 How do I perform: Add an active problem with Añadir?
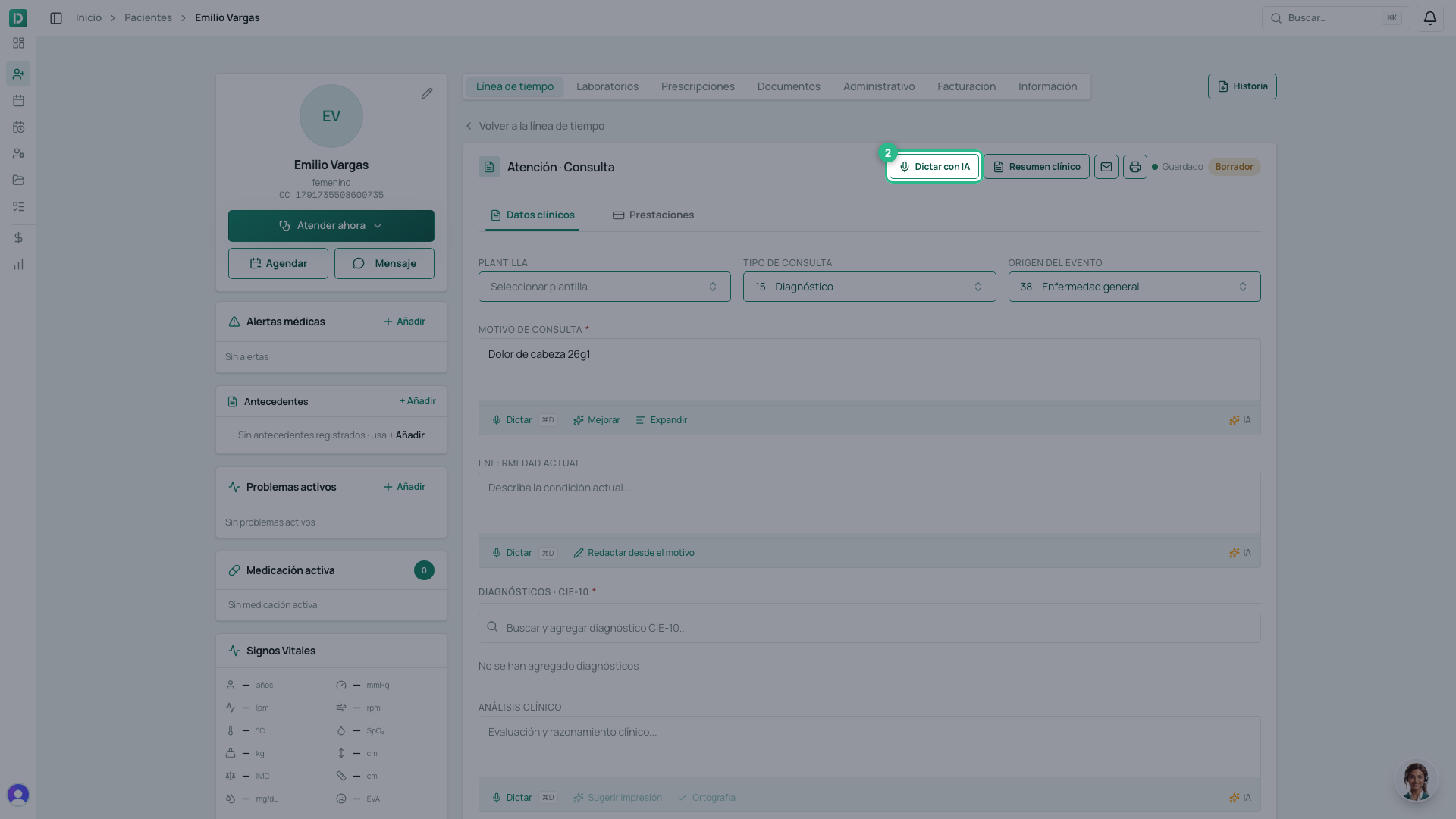(x=404, y=487)
